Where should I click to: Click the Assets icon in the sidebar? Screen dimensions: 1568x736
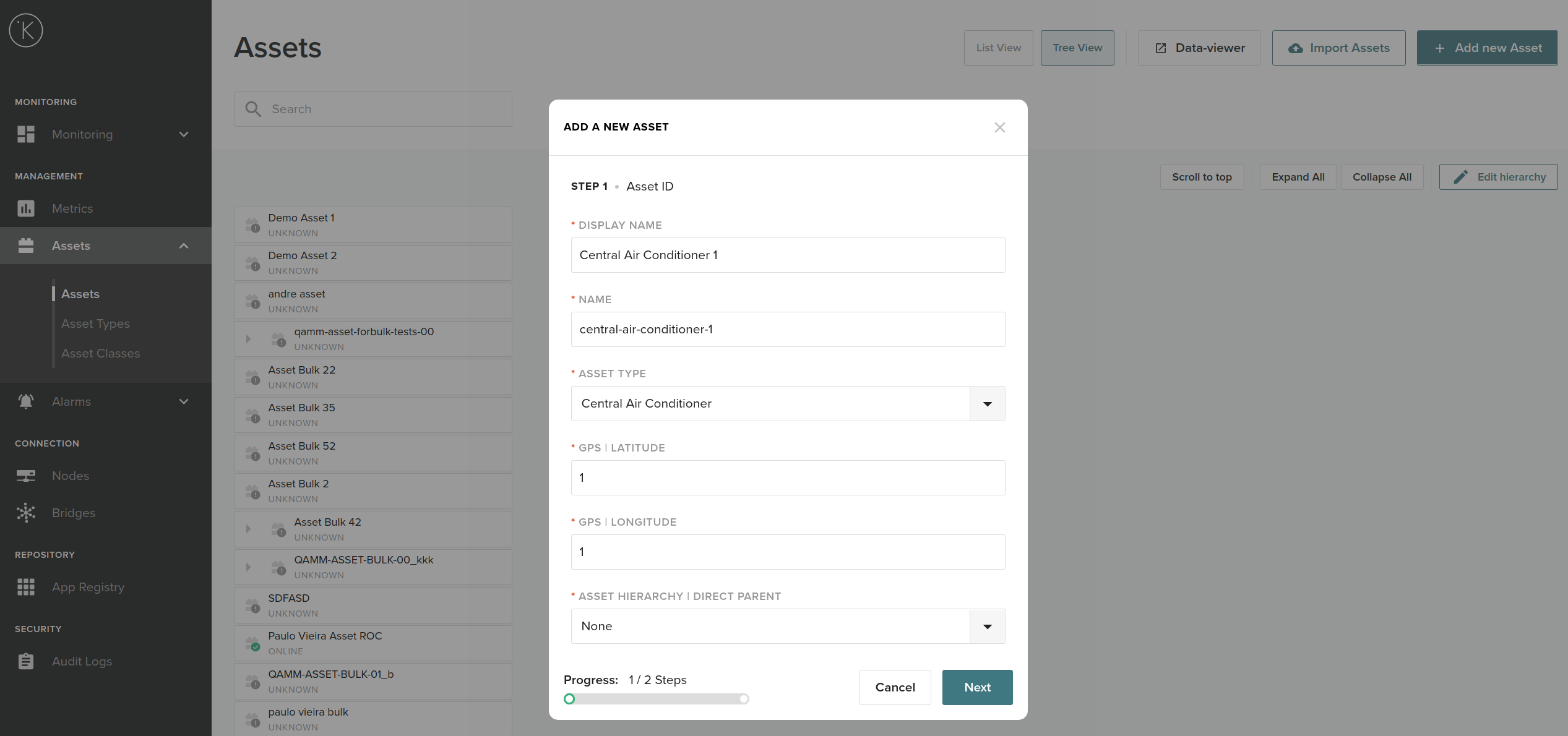click(25, 246)
